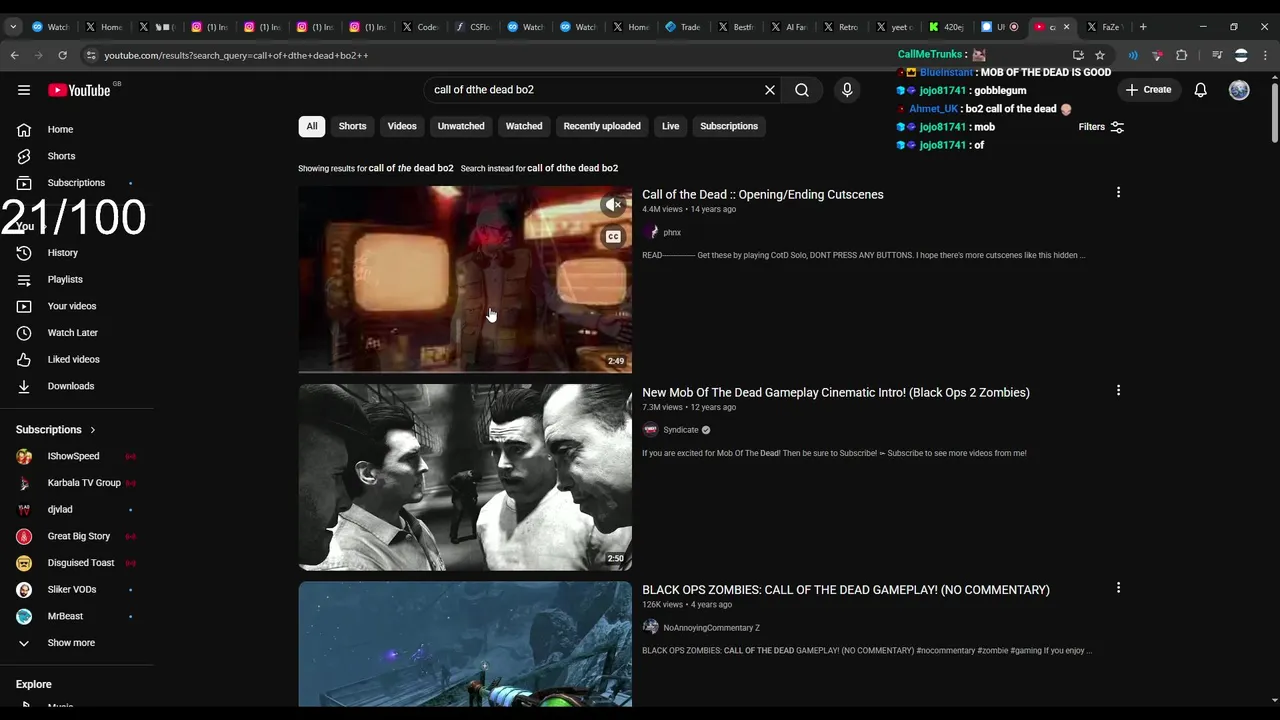
Task: Toggle captions on the video preview
Action: (613, 237)
